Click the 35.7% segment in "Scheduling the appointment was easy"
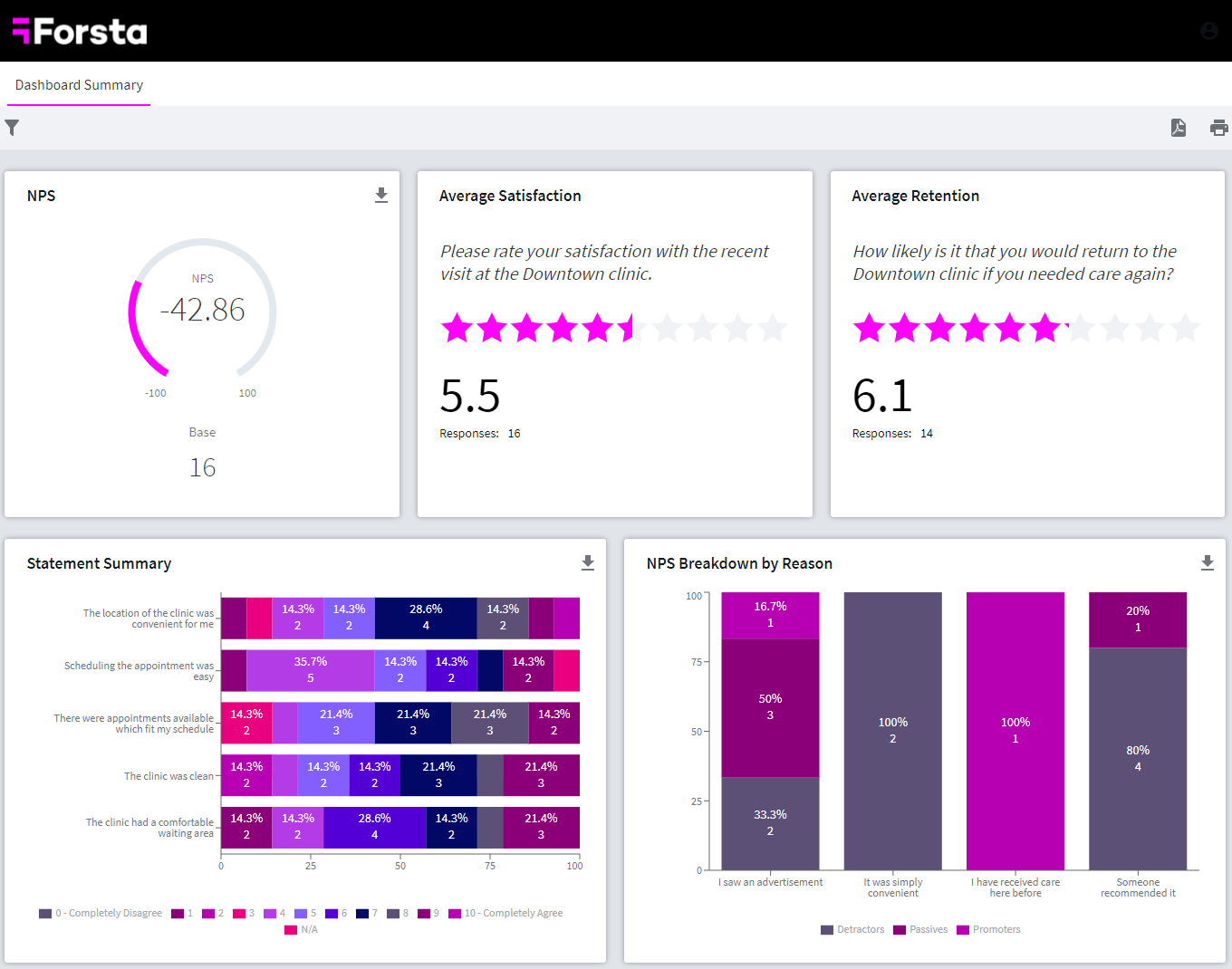 [310, 670]
